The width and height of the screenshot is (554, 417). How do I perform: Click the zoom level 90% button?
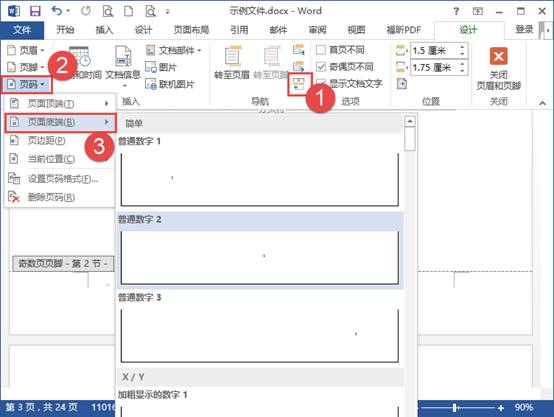point(524,407)
